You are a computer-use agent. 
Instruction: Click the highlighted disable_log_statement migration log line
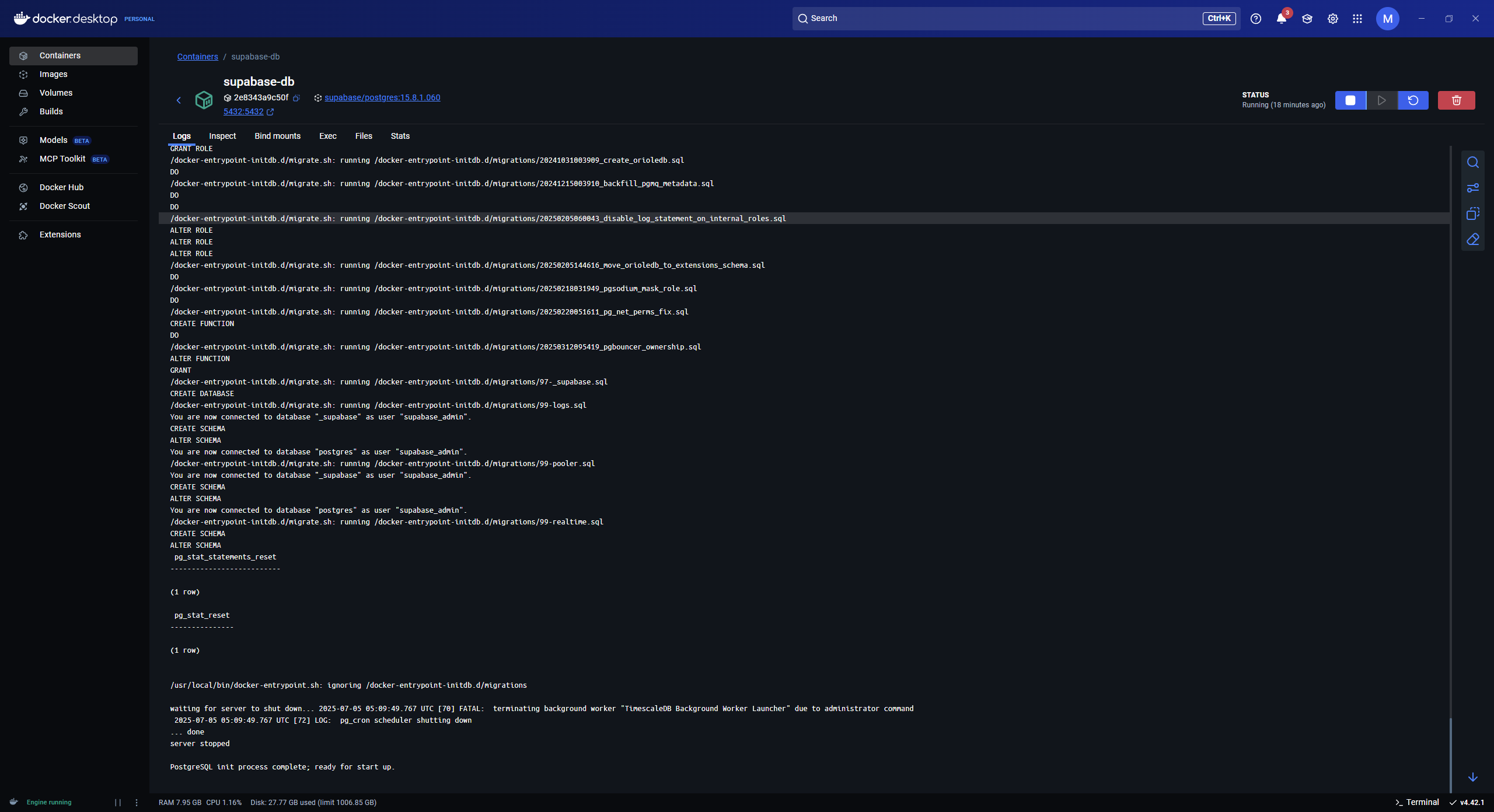(804, 218)
